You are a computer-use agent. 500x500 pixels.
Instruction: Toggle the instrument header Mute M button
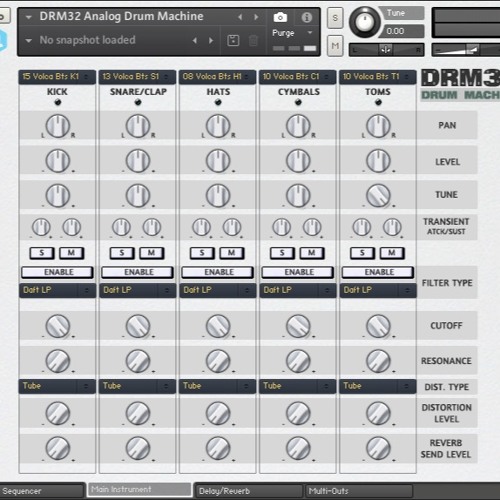(x=335, y=46)
